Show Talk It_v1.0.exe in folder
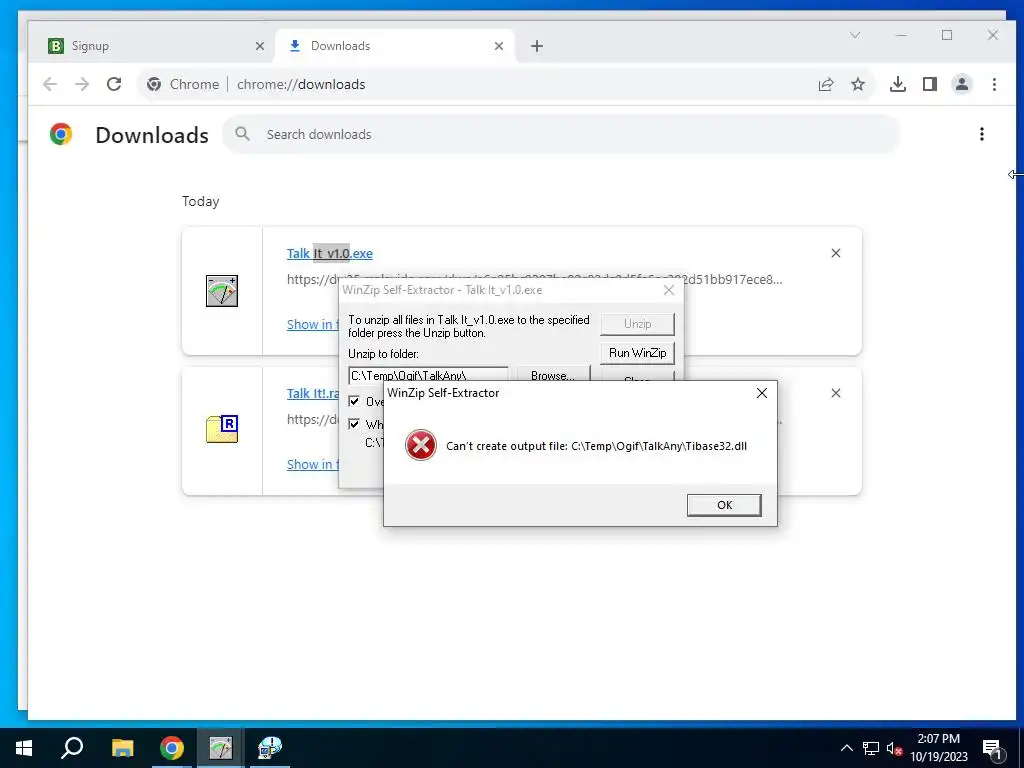Screen dimensions: 1024x768 click(313, 324)
